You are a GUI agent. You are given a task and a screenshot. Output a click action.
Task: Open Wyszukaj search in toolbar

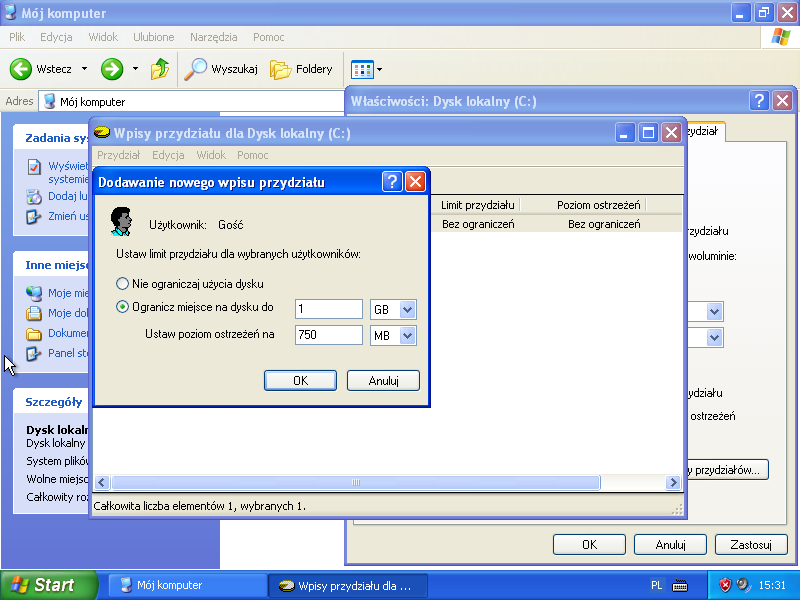point(222,69)
